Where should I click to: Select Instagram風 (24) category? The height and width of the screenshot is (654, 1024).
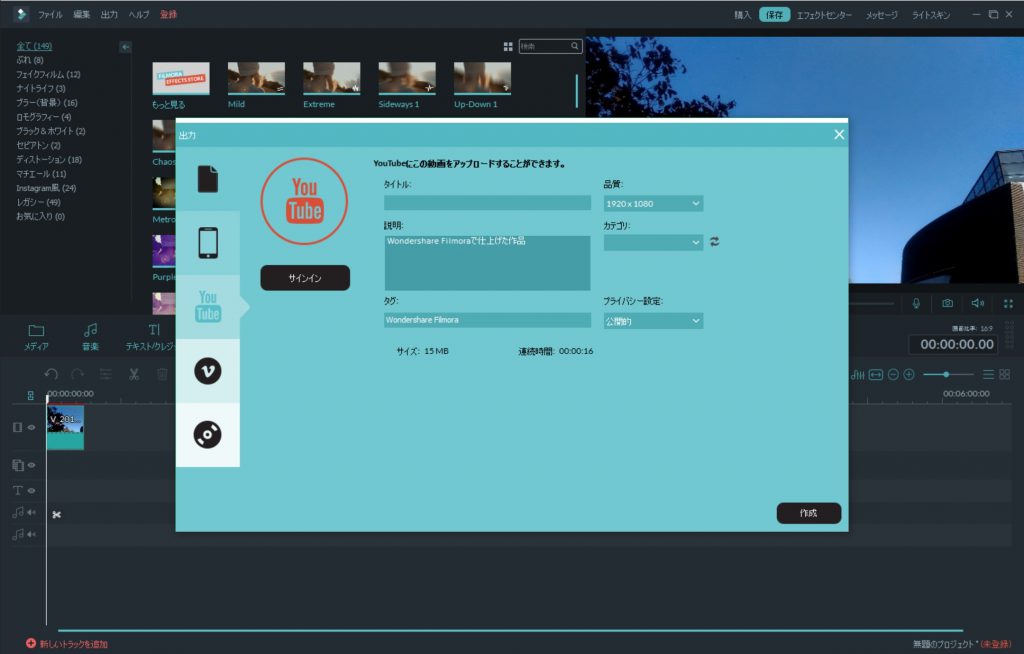point(46,188)
